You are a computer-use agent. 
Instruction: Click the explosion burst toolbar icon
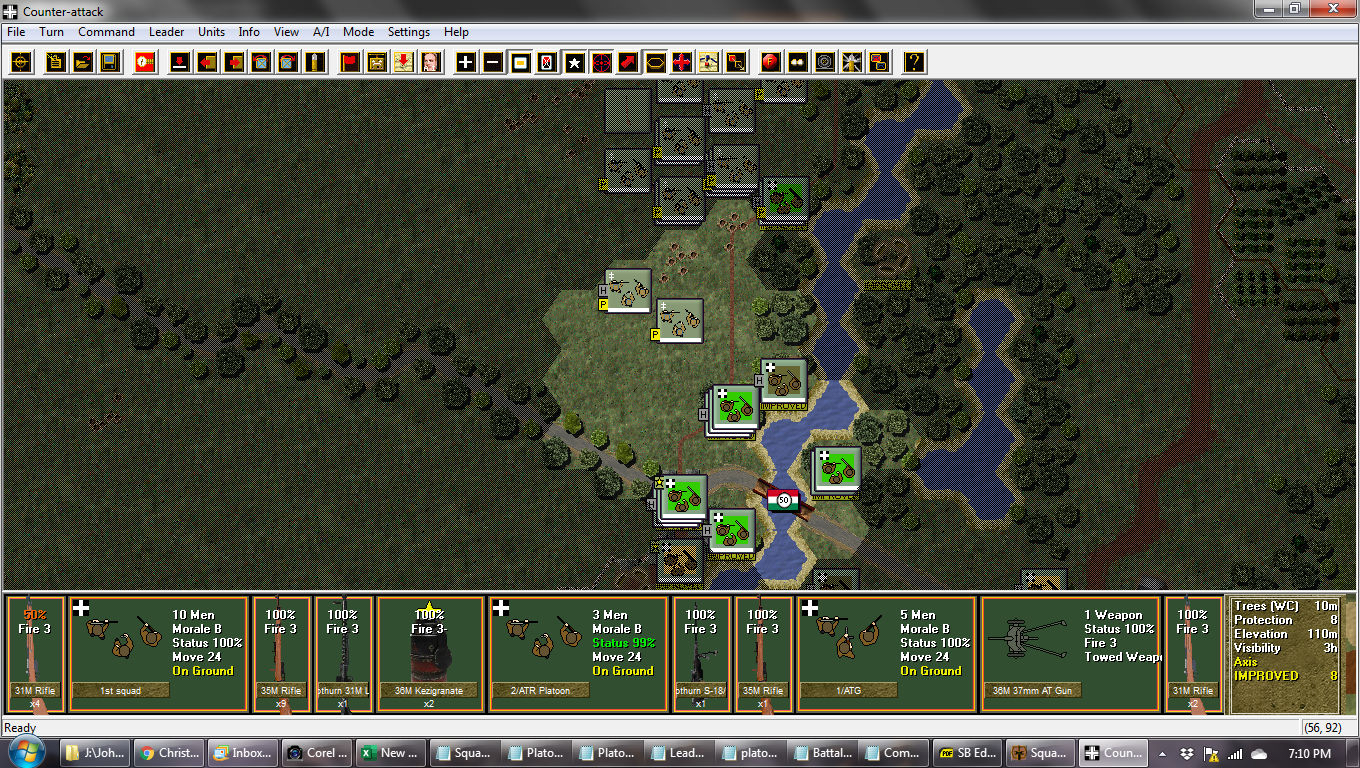click(852, 62)
